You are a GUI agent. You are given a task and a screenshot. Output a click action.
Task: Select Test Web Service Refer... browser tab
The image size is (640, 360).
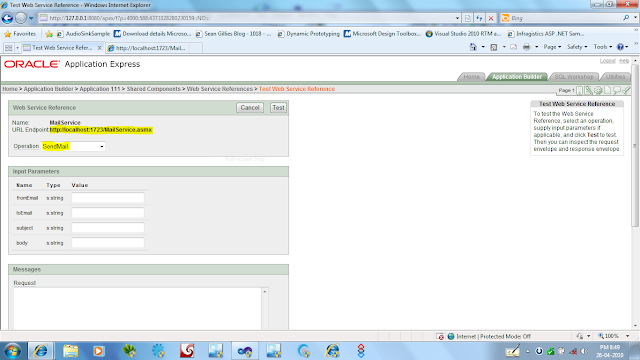[62, 48]
